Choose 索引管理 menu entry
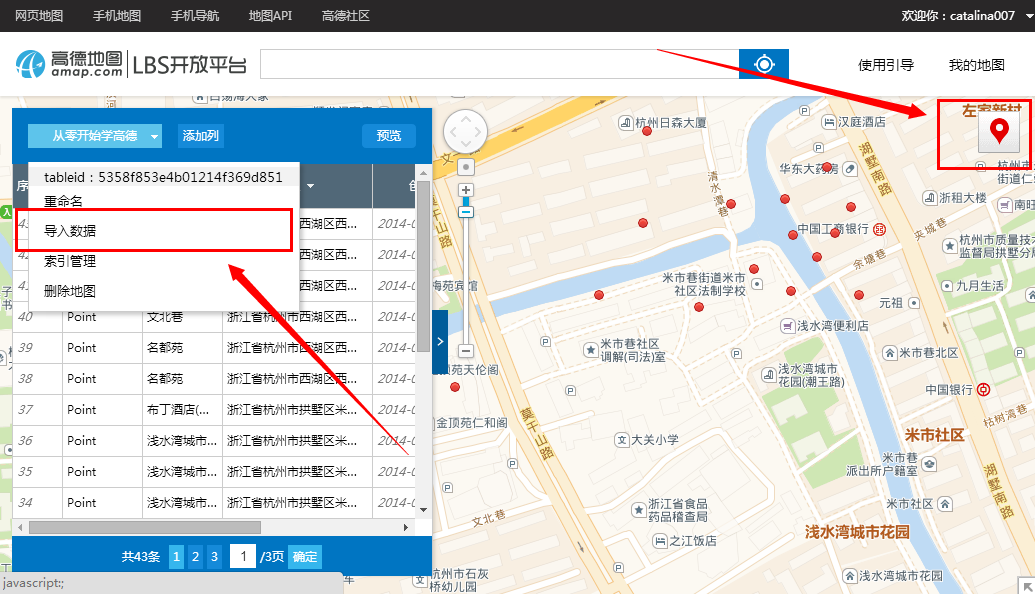This screenshot has height=594, width=1035. pyautogui.click(x=70, y=261)
